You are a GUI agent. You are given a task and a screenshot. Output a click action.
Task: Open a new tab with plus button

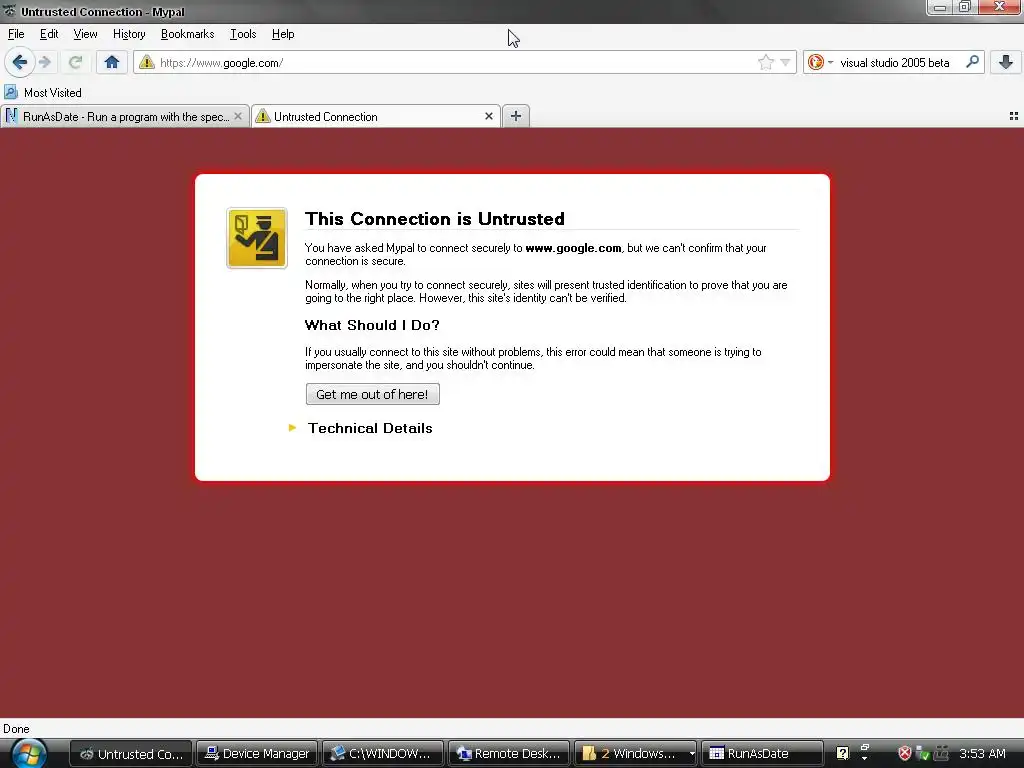pos(516,116)
